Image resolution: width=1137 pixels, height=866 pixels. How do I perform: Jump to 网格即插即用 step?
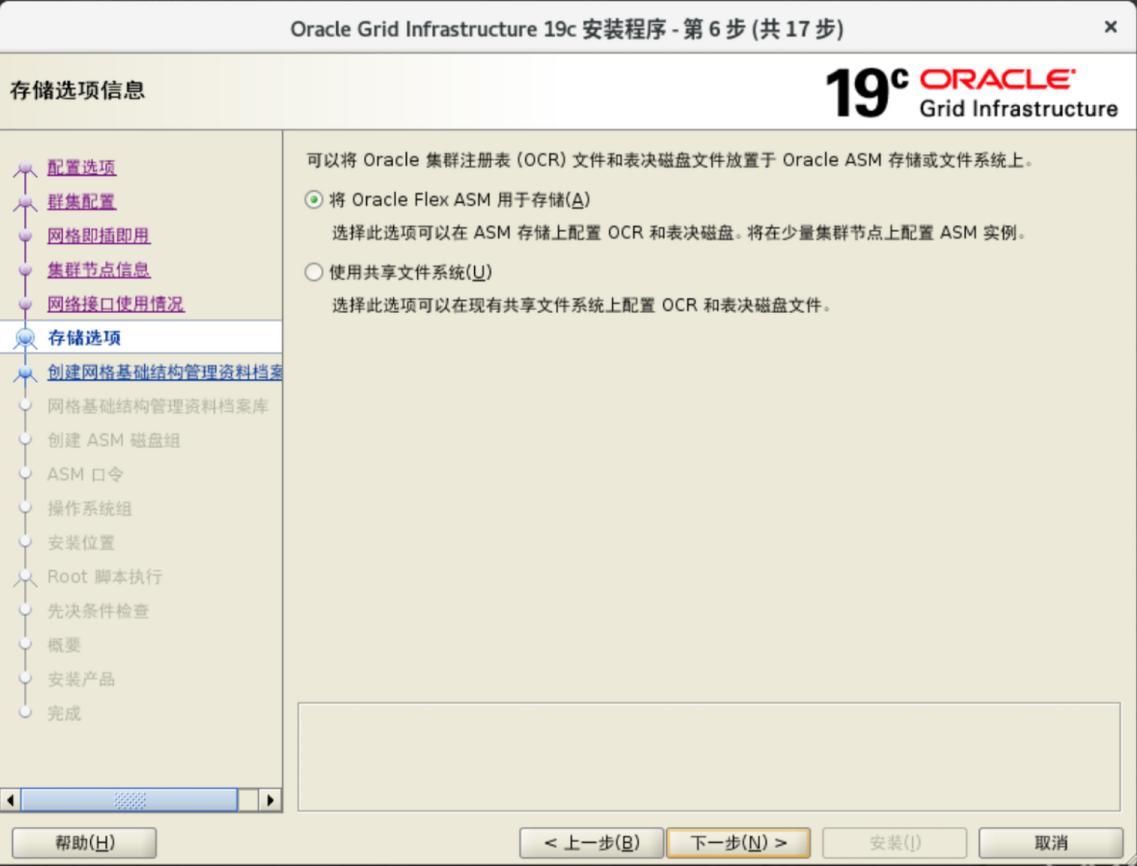click(98, 235)
